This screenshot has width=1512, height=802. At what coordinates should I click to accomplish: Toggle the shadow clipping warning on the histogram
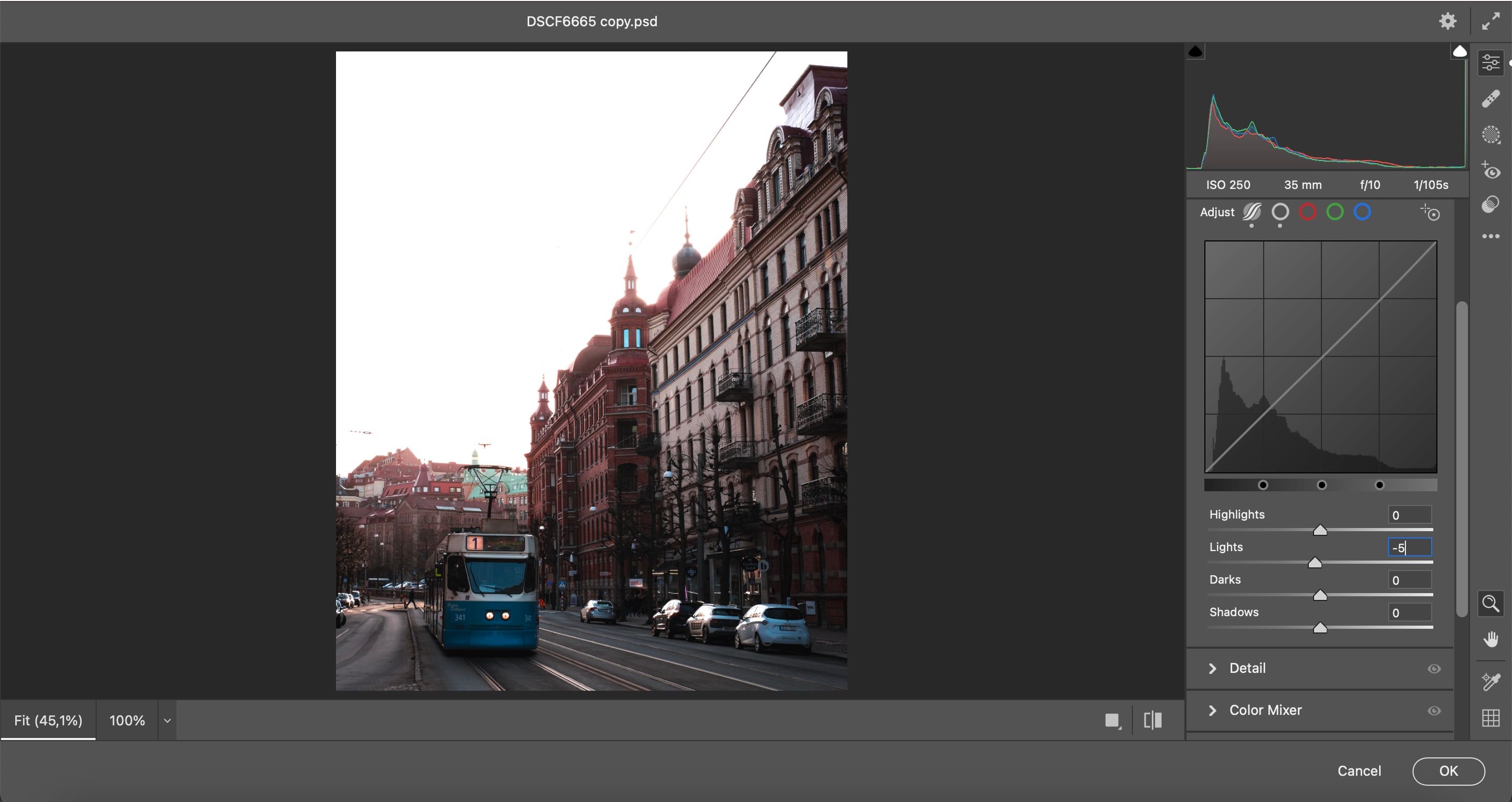pos(1196,51)
